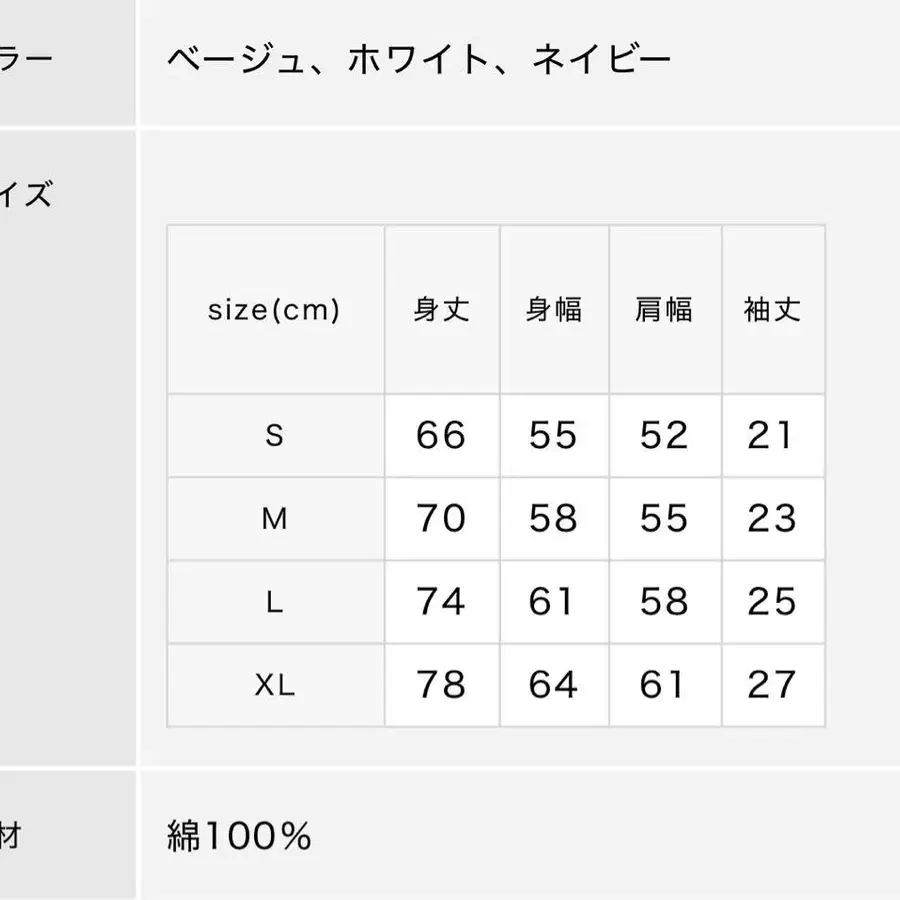Click the S 身丈 value 66
The height and width of the screenshot is (900, 900).
click(441, 436)
